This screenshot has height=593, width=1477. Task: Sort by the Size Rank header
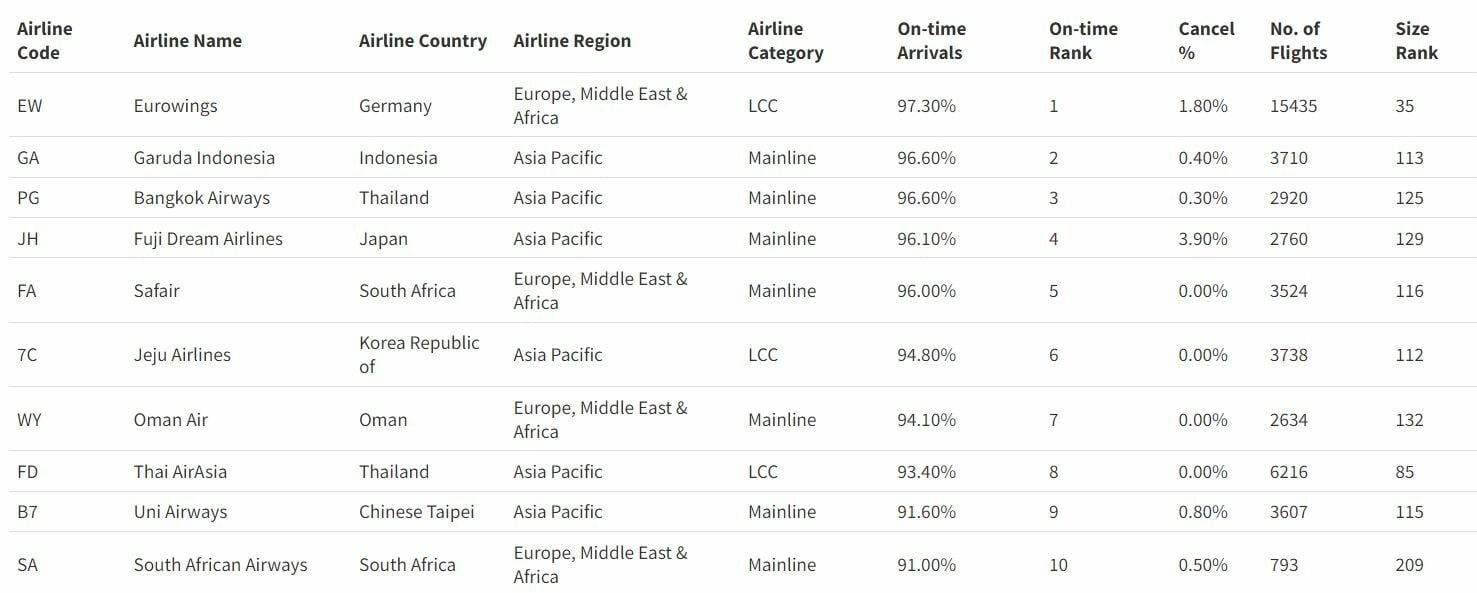click(x=1416, y=41)
